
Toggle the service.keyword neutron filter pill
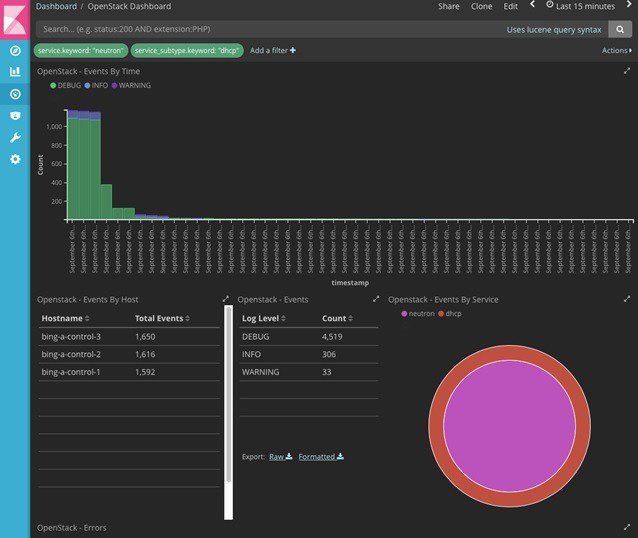[81, 50]
